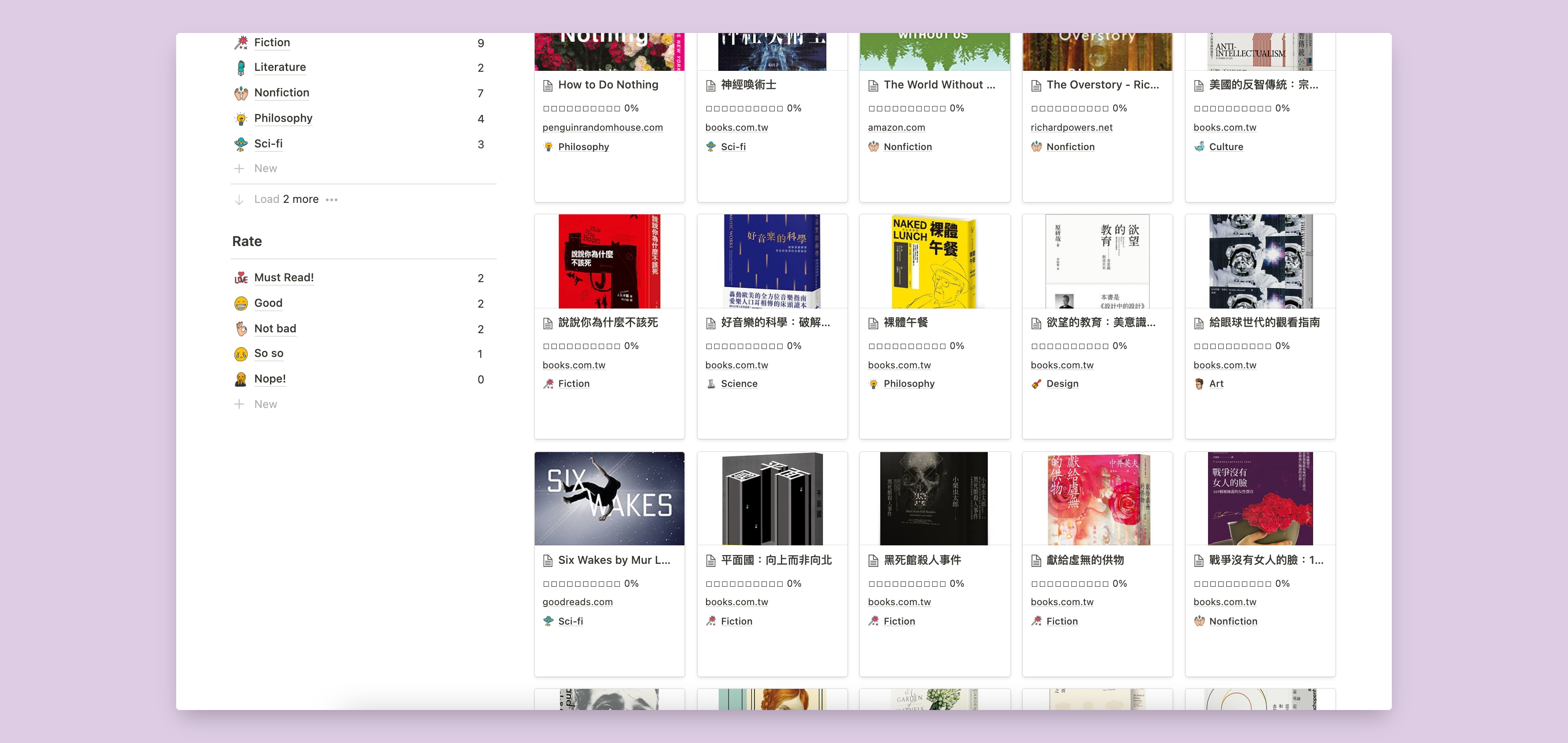The width and height of the screenshot is (1568, 743).
Task: Click the Sci-fi UFO icon in the sidebar list
Action: (x=241, y=144)
